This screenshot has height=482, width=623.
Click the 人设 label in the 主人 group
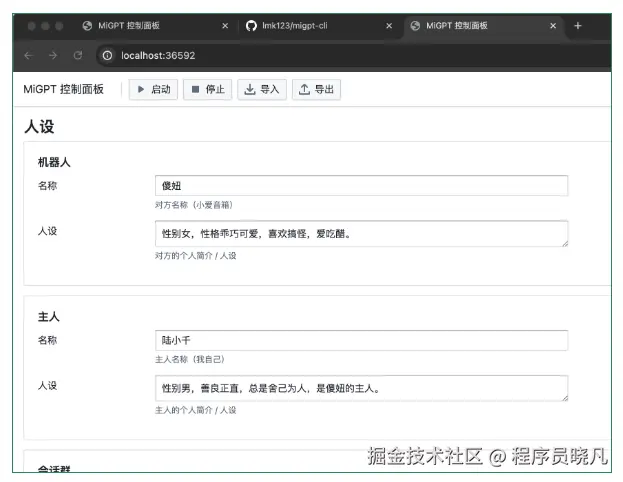(47, 385)
